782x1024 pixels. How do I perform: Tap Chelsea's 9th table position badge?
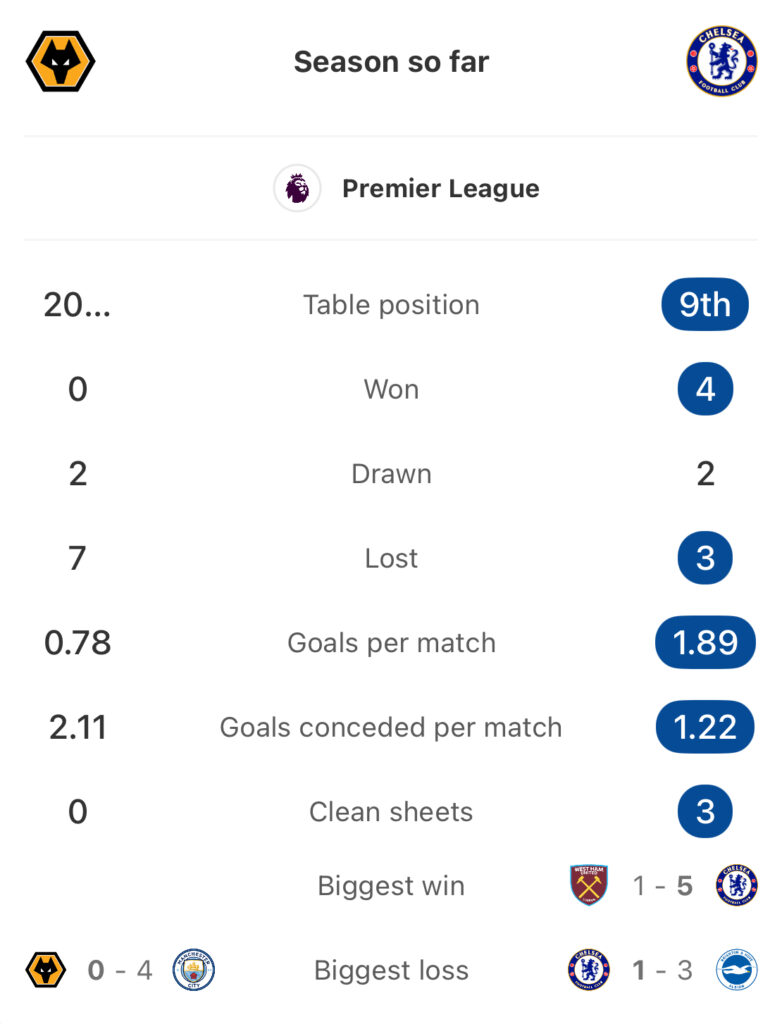click(705, 304)
